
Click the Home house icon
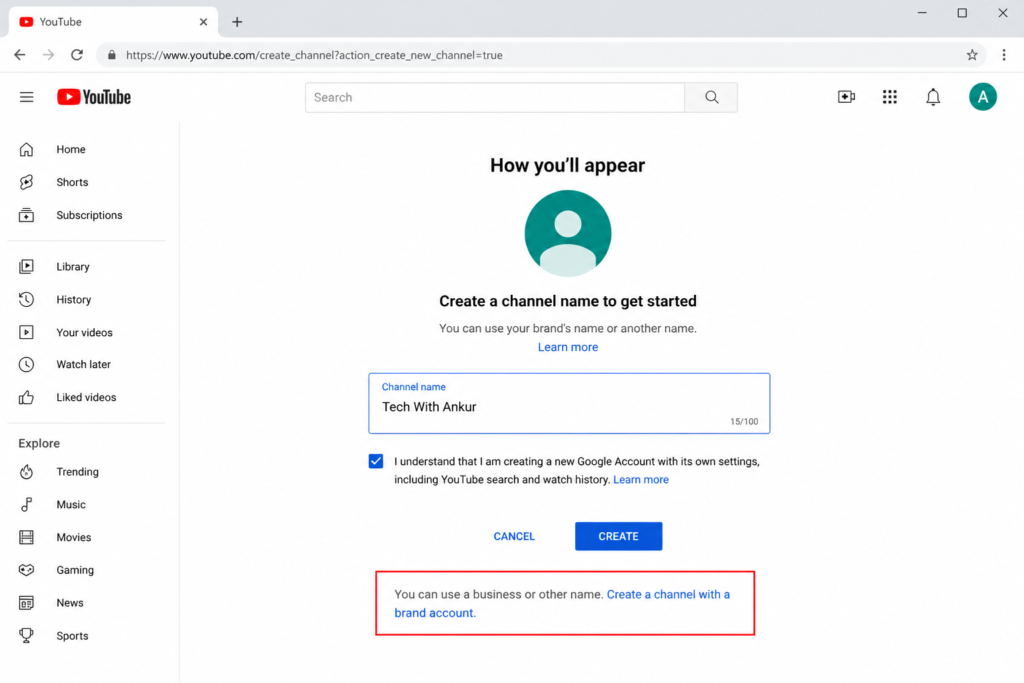pos(26,150)
